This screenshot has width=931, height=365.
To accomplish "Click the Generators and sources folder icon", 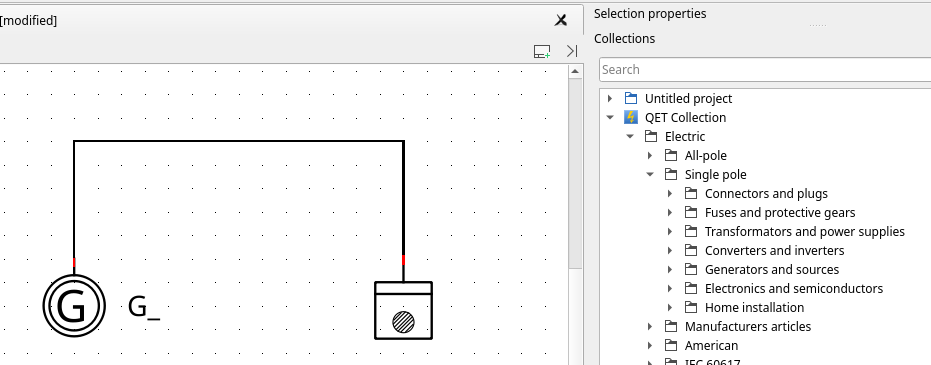I will click(x=691, y=269).
